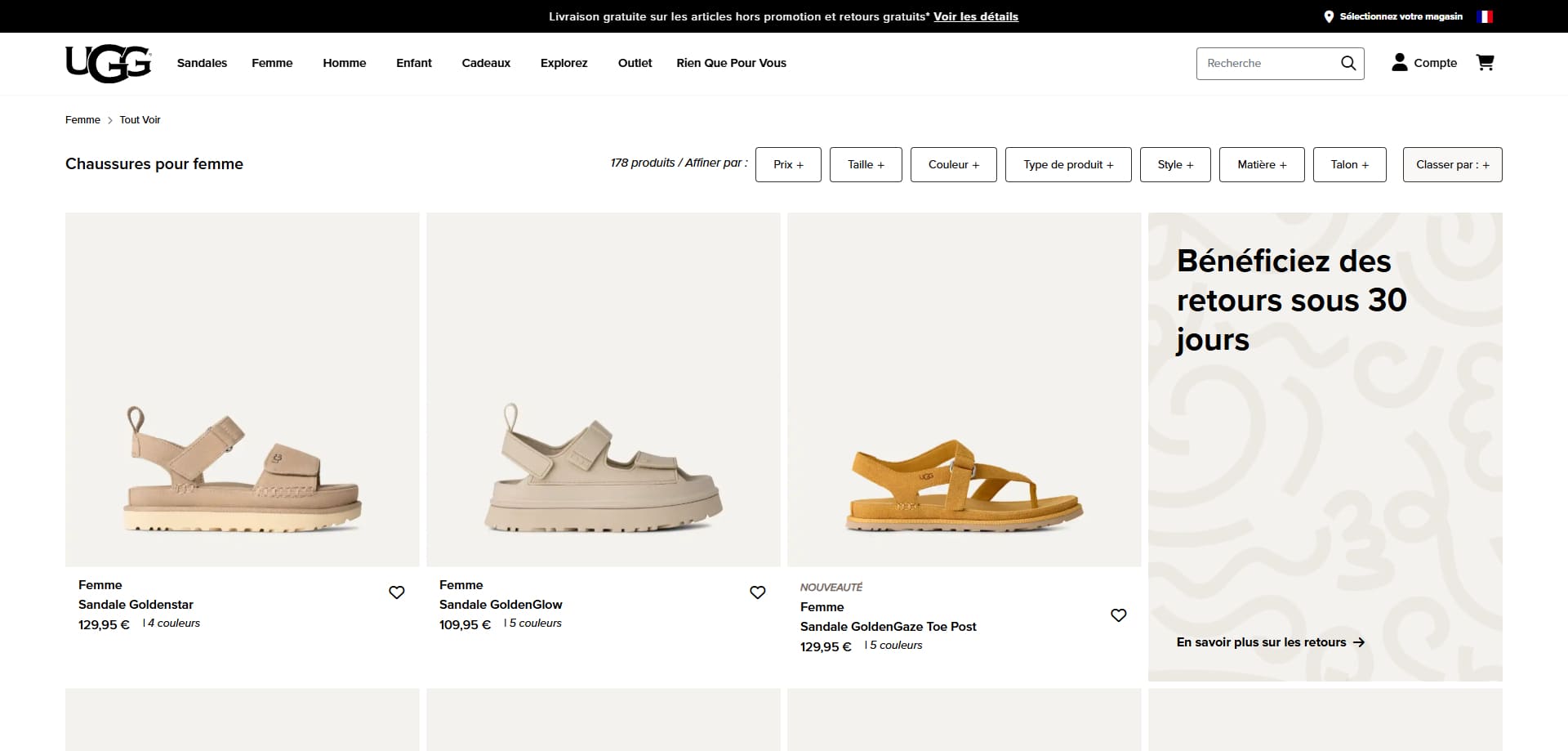Expand the Taille filter
1568x751 pixels.
pos(866,164)
